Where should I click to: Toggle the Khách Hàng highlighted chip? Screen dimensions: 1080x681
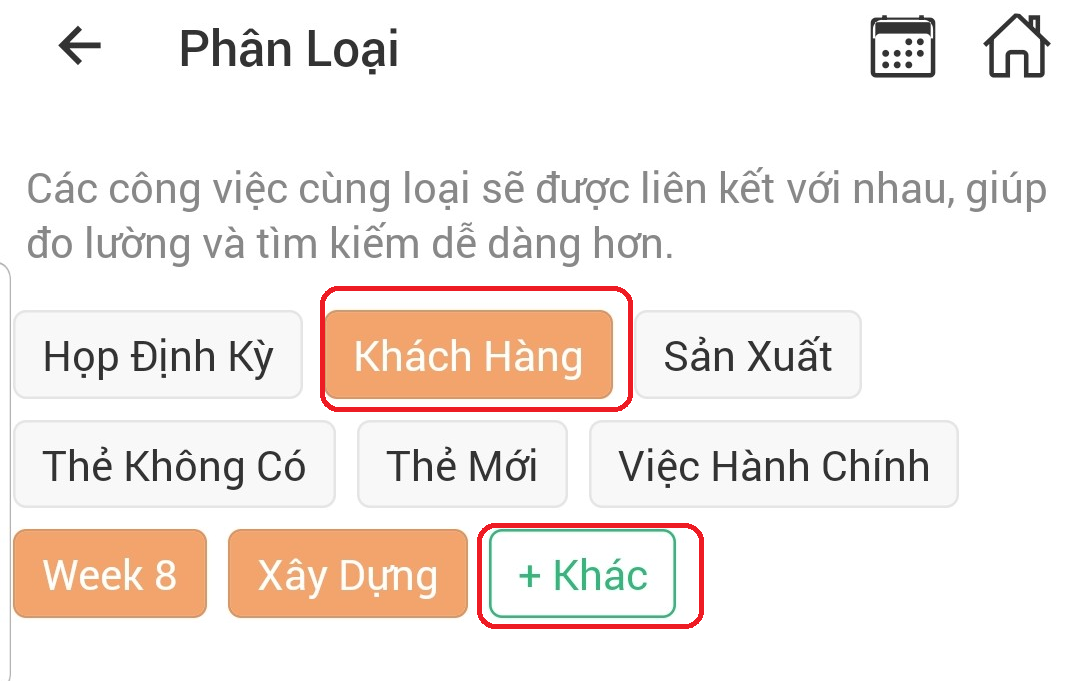pyautogui.click(x=470, y=355)
